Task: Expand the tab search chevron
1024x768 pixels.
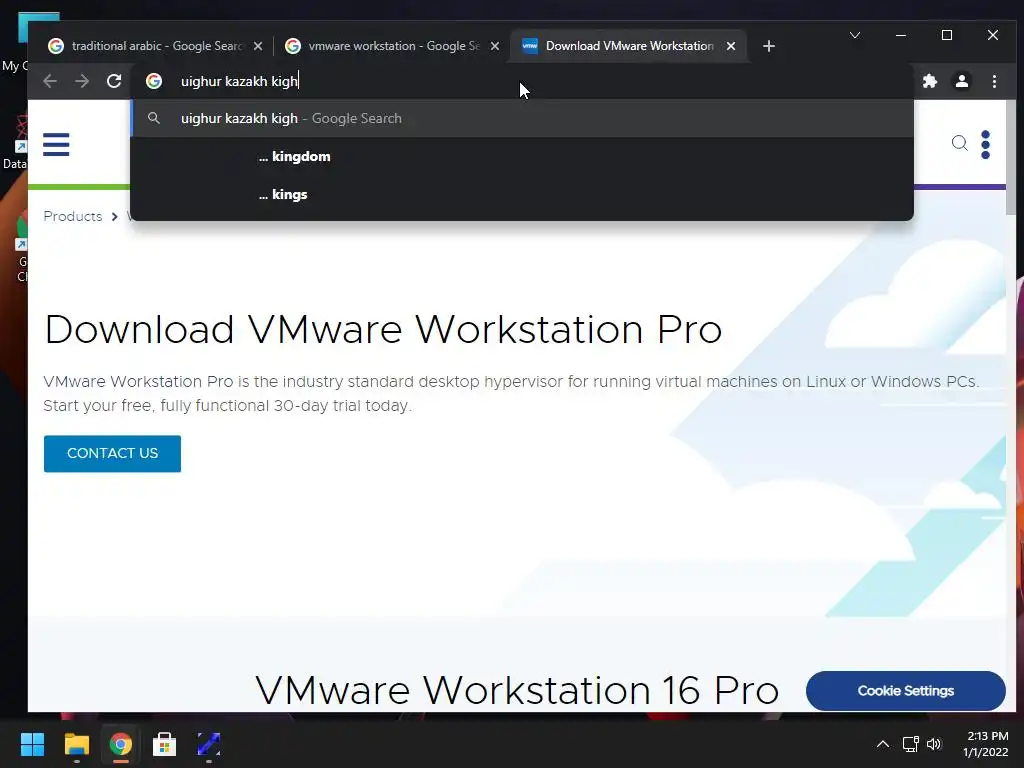Action: tap(855, 35)
